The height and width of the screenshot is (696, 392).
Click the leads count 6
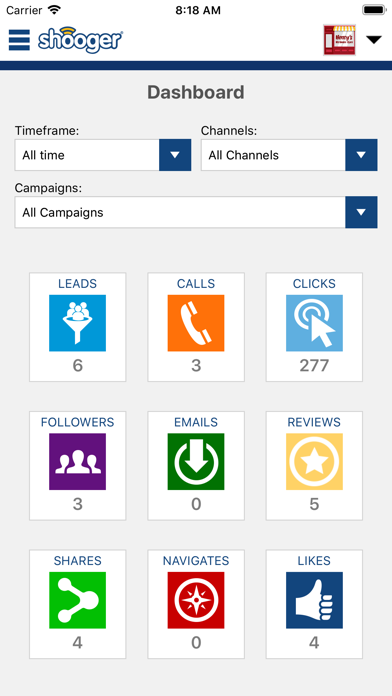click(77, 366)
